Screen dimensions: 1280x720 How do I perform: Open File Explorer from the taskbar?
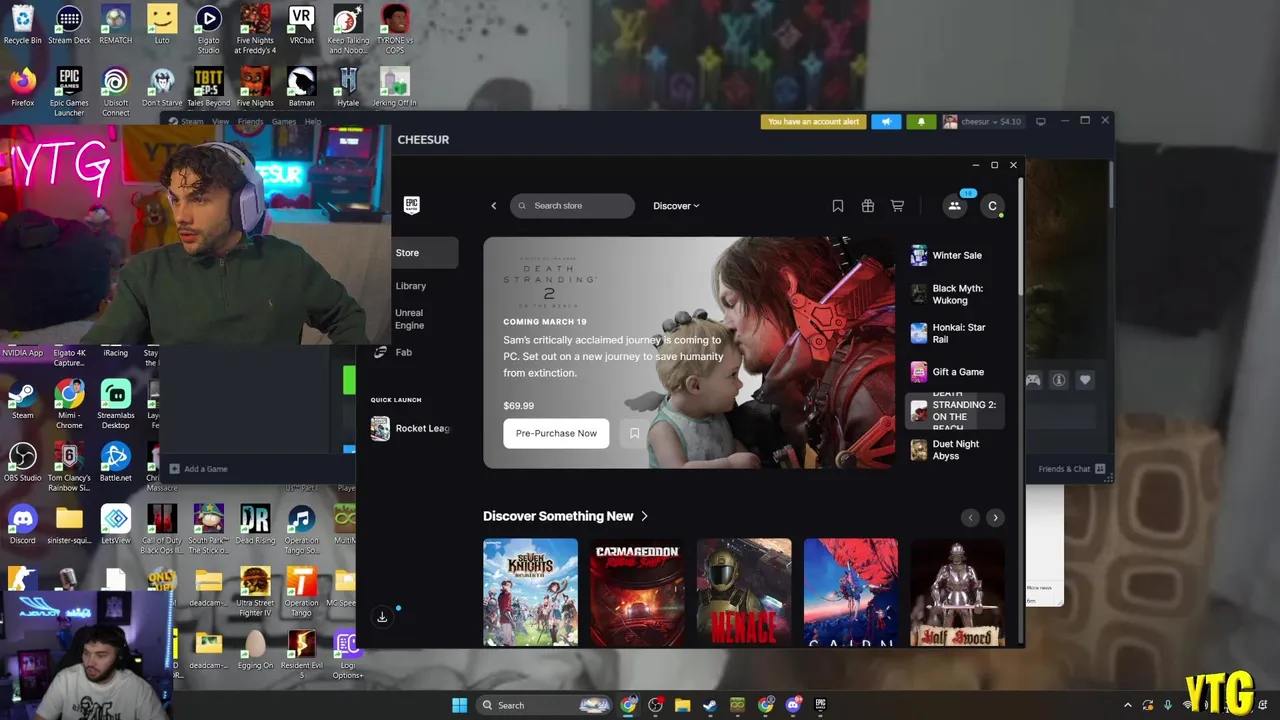(682, 705)
